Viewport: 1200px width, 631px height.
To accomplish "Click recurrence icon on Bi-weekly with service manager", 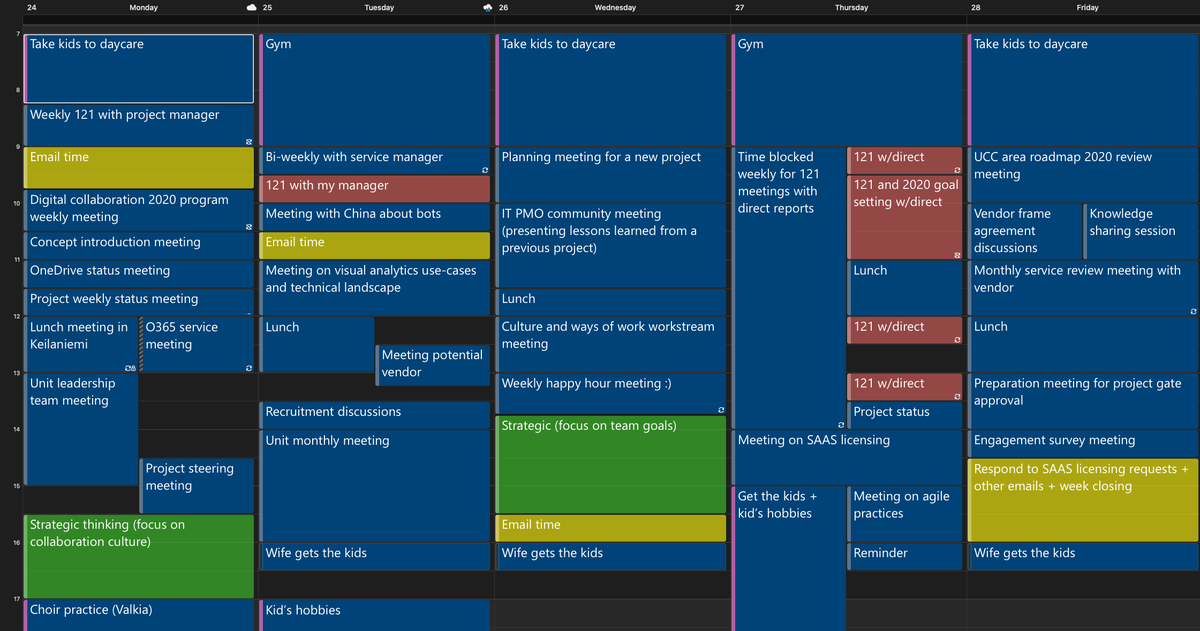I will coord(485,171).
